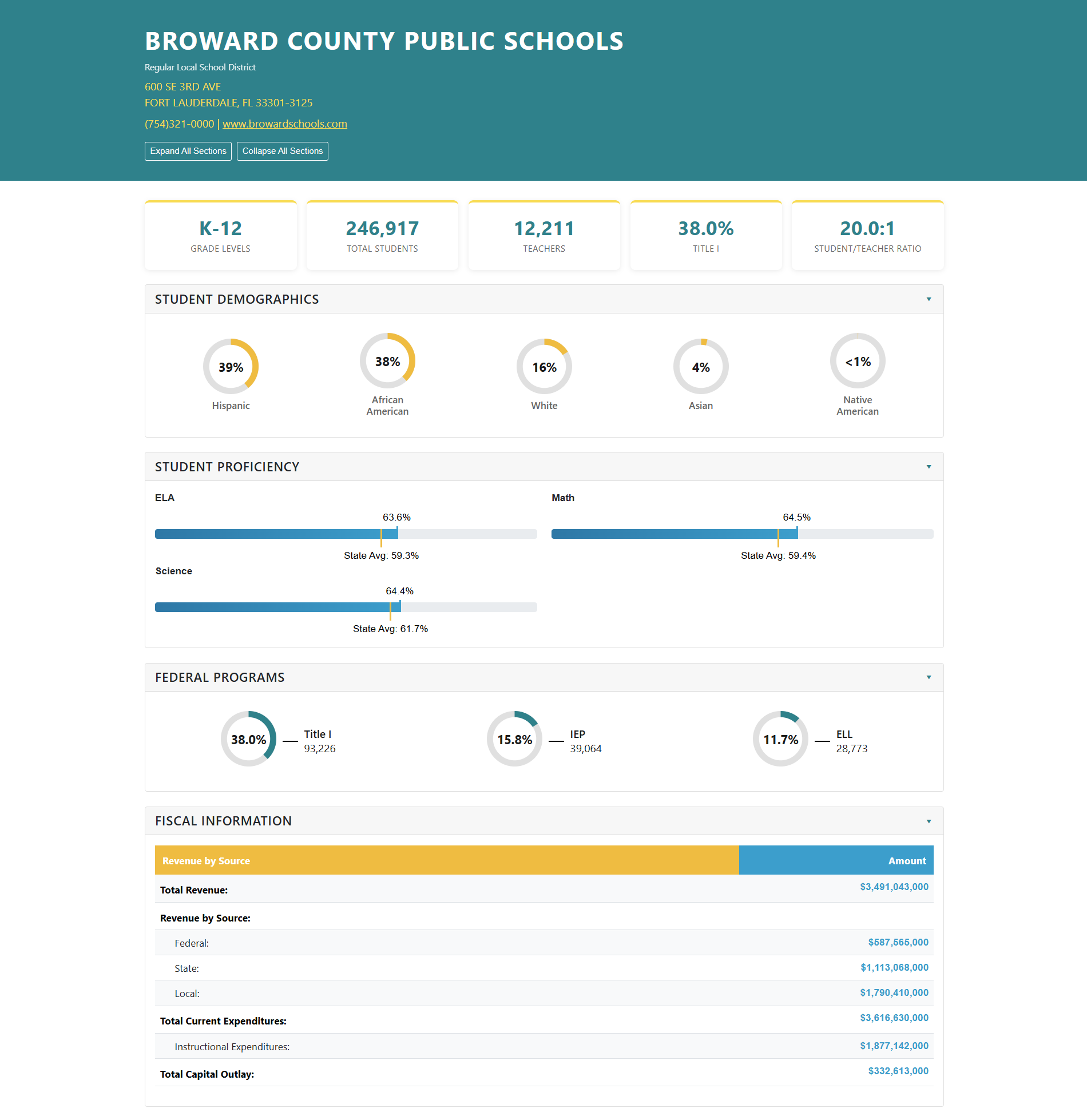Click the ELL count 28,773
The height and width of the screenshot is (1120, 1087).
[x=852, y=749]
